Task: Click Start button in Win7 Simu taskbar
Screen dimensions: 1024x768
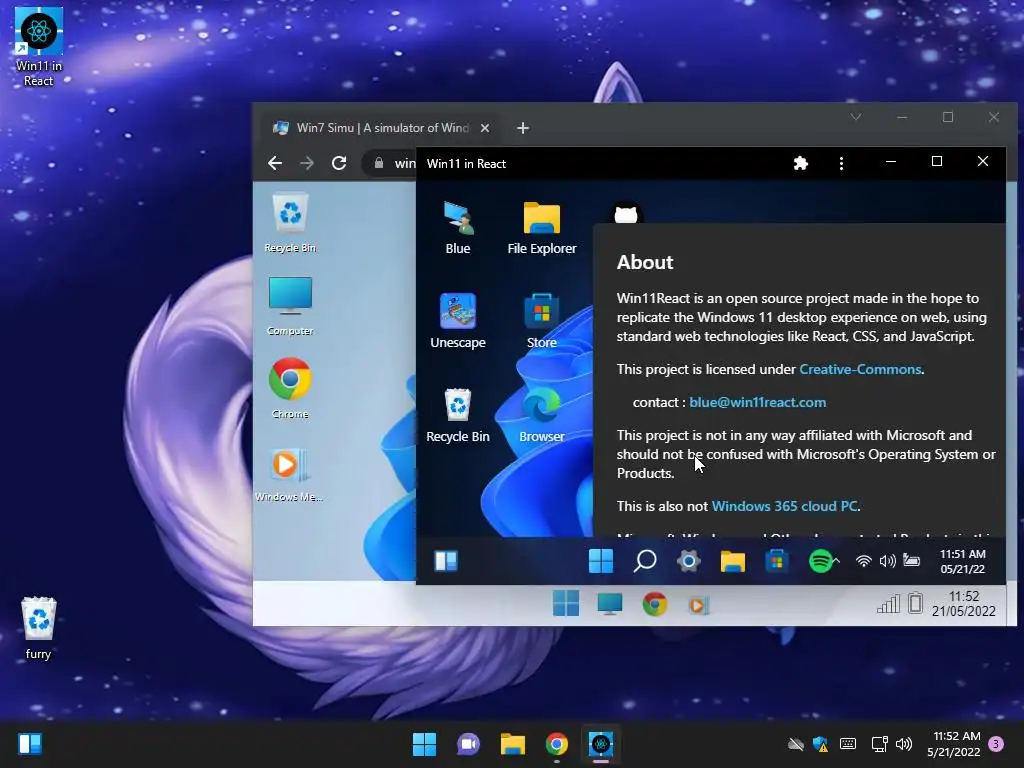Action: click(566, 603)
